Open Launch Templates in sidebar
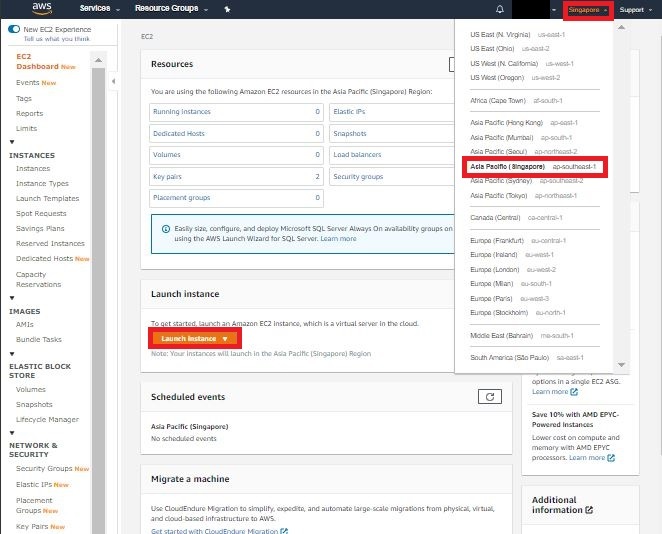Viewport: 662px width, 534px height. coord(47,198)
